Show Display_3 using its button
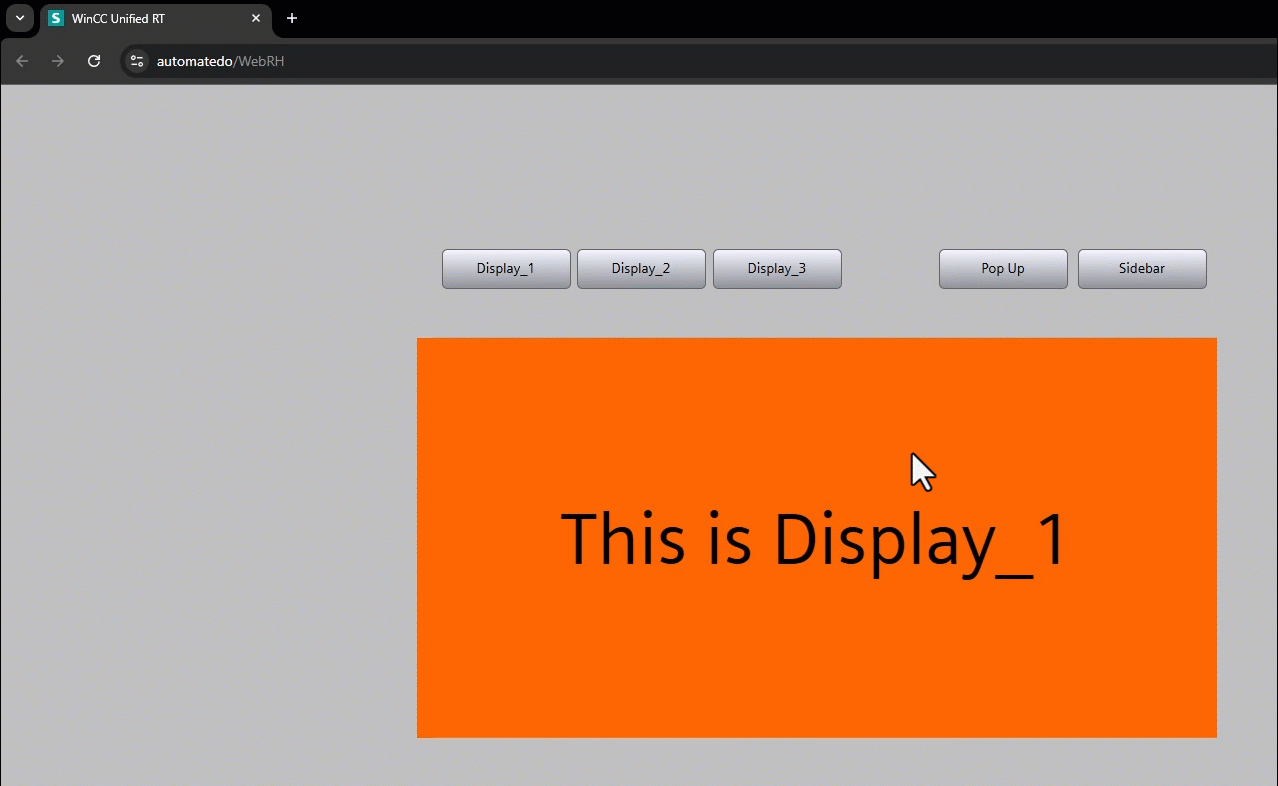The height and width of the screenshot is (786, 1278). (777, 269)
